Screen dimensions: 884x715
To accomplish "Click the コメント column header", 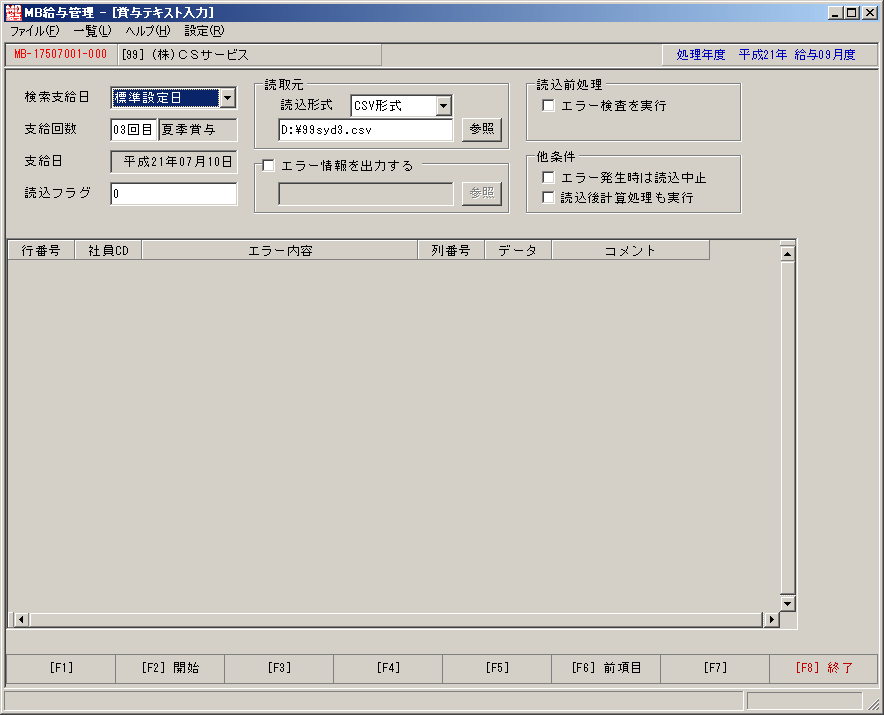I will (630, 250).
